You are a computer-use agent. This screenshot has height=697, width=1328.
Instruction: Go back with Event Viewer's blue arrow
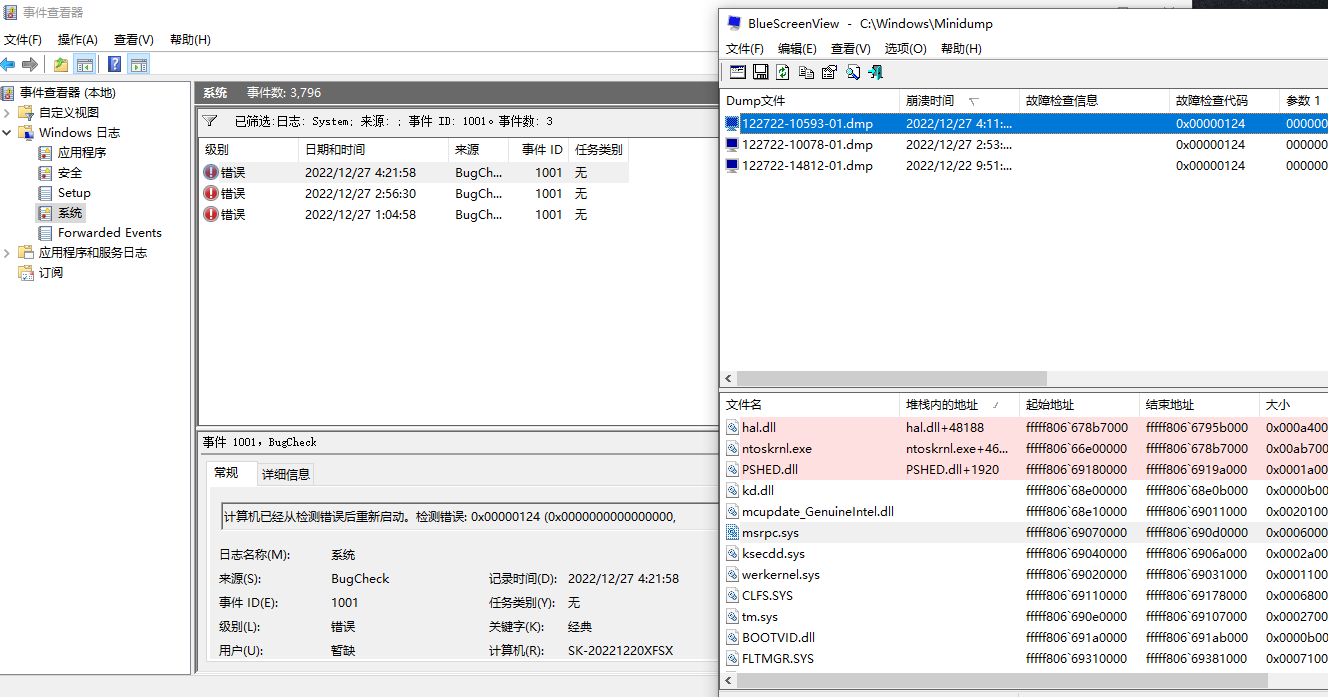pyautogui.click(x=8, y=65)
